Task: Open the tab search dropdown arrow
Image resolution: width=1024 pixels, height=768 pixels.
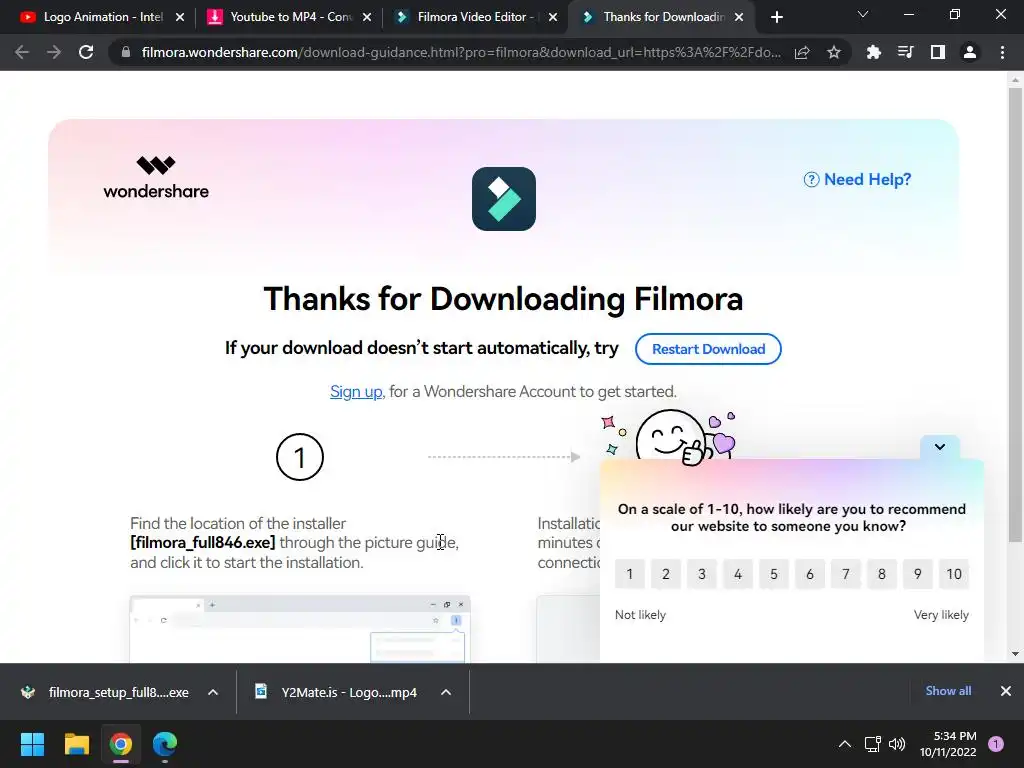Action: [x=863, y=14]
